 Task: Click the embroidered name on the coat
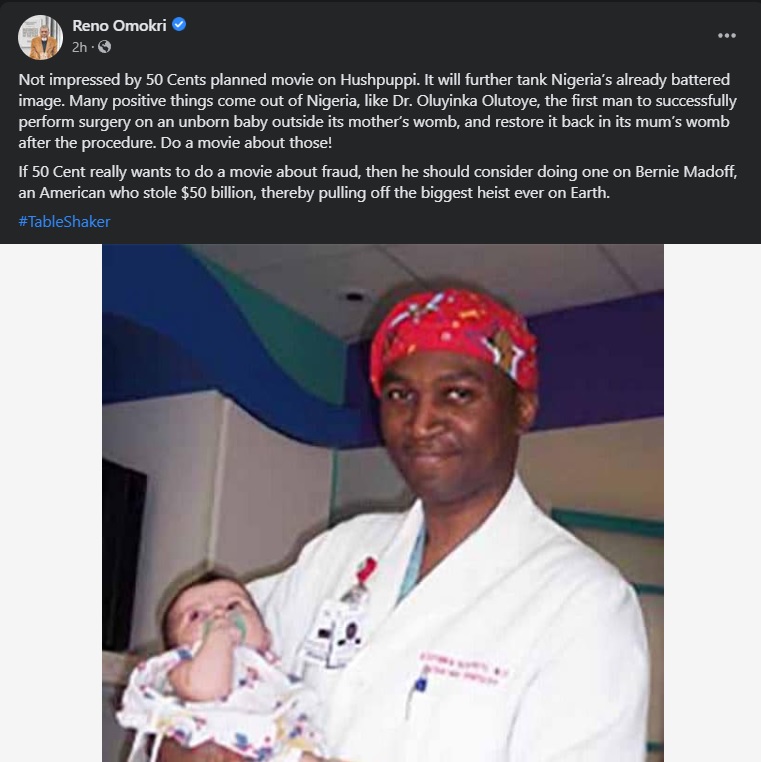point(463,668)
